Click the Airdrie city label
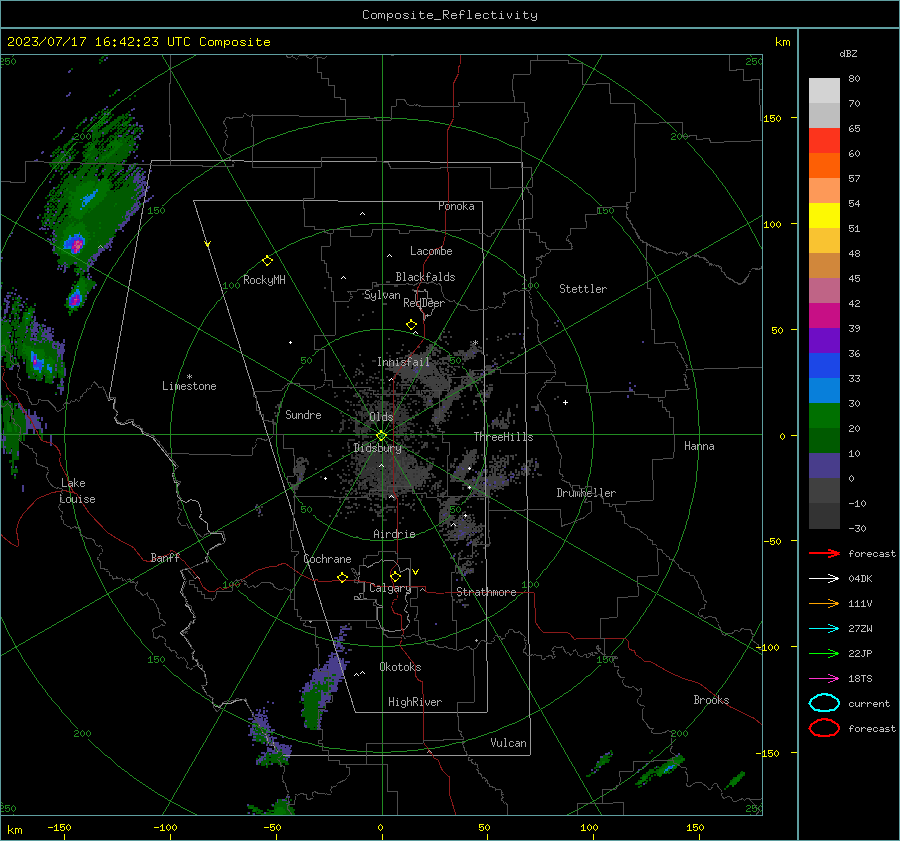 [394, 534]
